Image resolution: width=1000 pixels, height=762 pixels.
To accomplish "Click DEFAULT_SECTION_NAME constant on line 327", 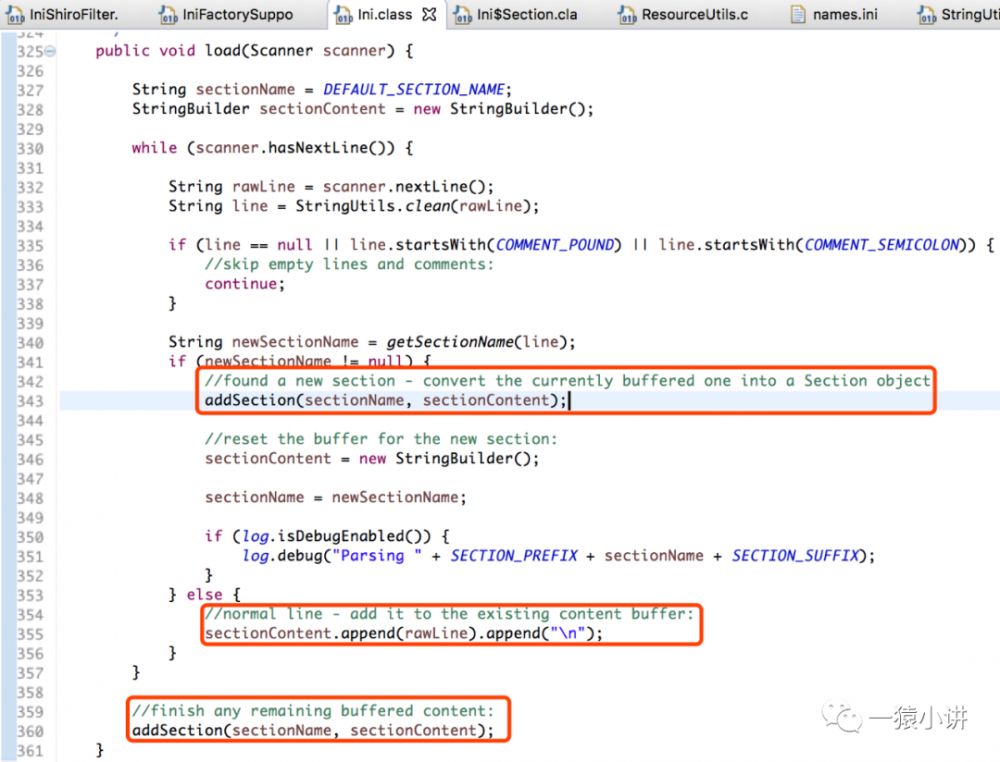I will pyautogui.click(x=414, y=89).
